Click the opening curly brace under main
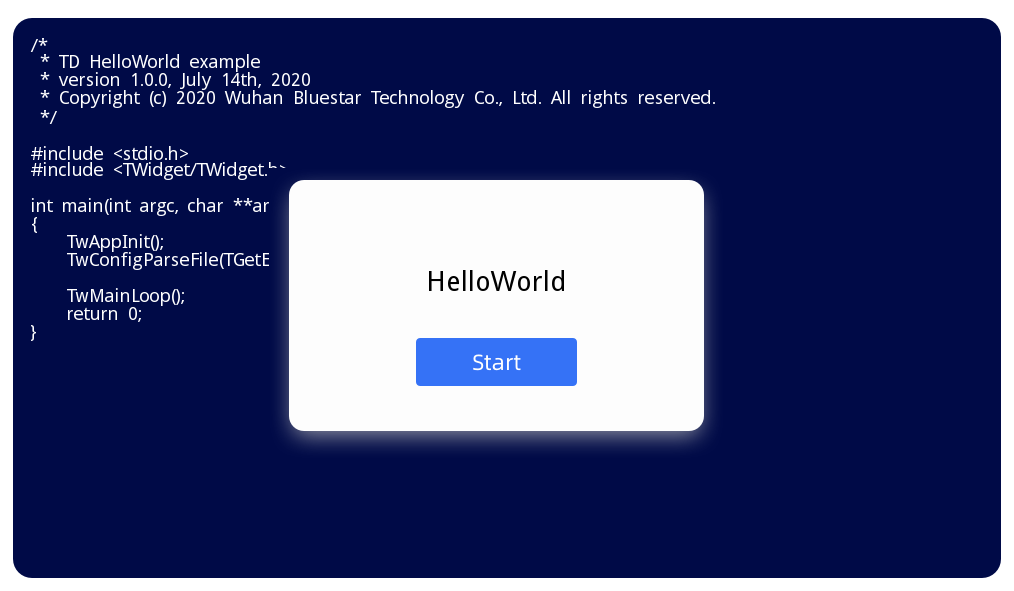 pyautogui.click(x=34, y=225)
